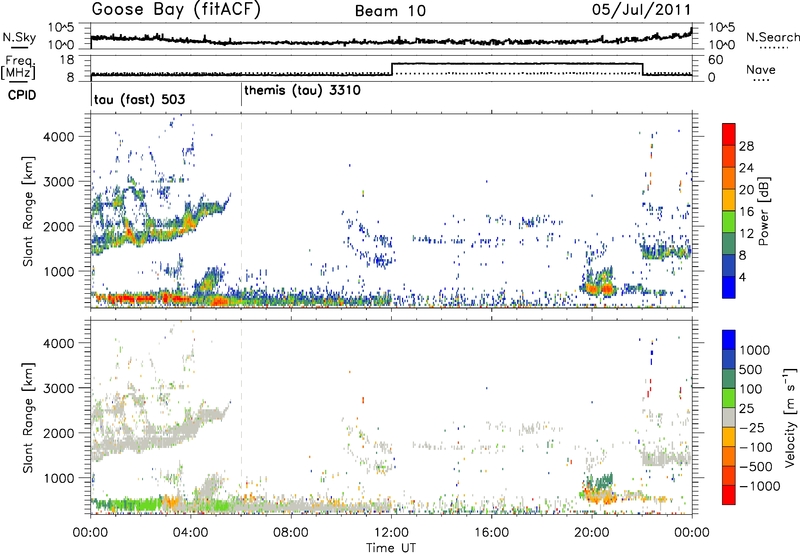The height and width of the screenshot is (554, 800).
Task: Select the date "05/Jul/2011"
Action: pos(641,10)
